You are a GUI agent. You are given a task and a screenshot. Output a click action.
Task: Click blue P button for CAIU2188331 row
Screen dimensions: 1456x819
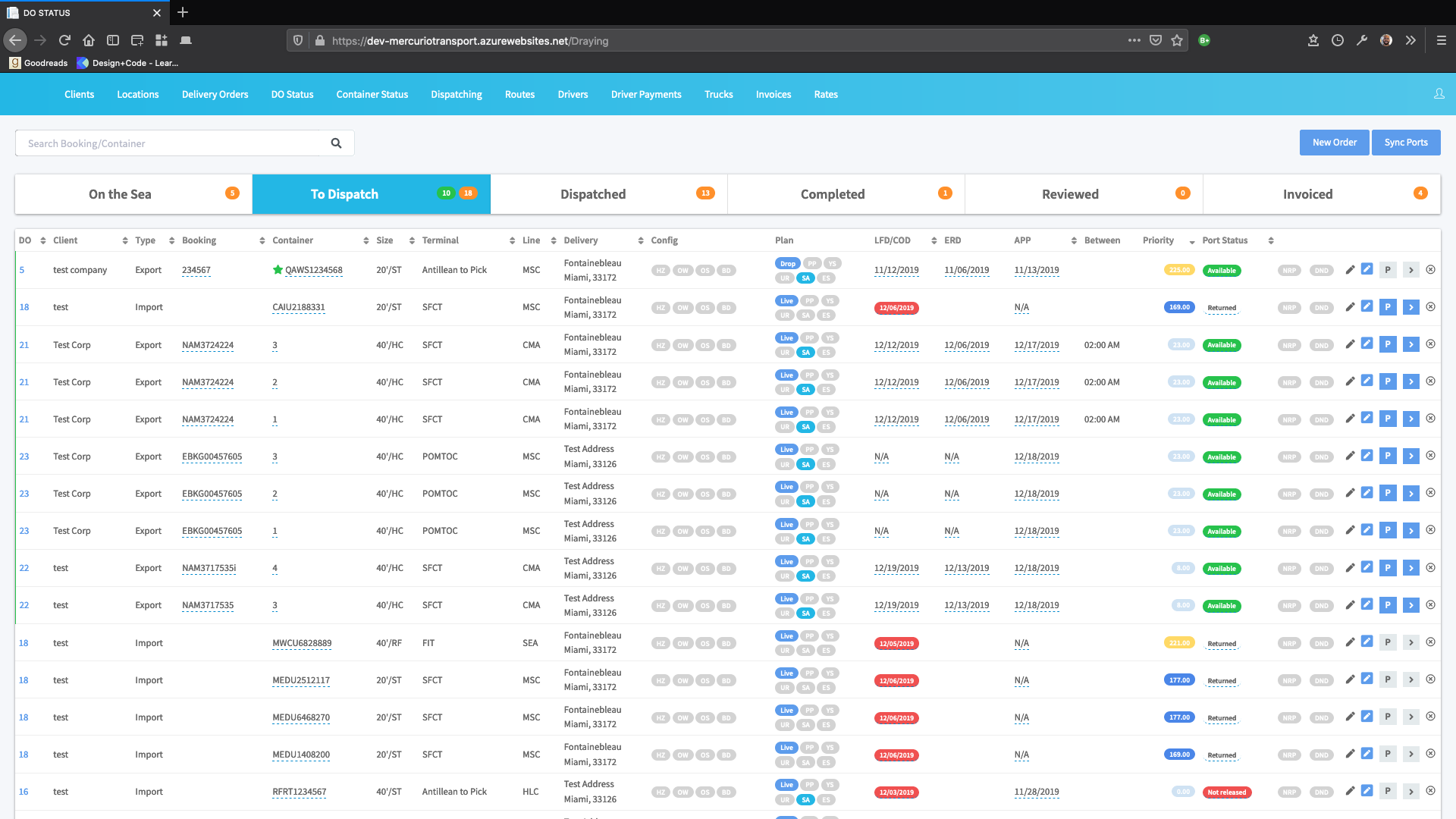[x=1388, y=307]
